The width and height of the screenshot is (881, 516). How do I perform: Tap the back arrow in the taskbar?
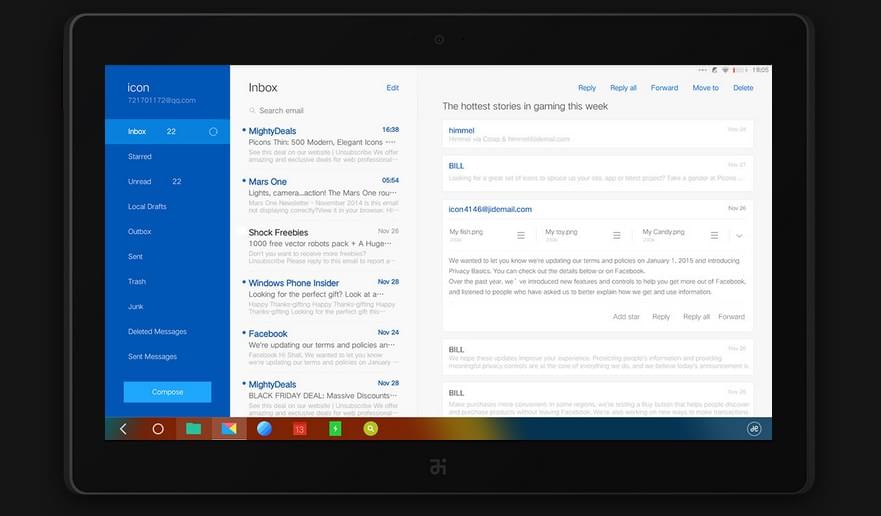tap(123, 429)
